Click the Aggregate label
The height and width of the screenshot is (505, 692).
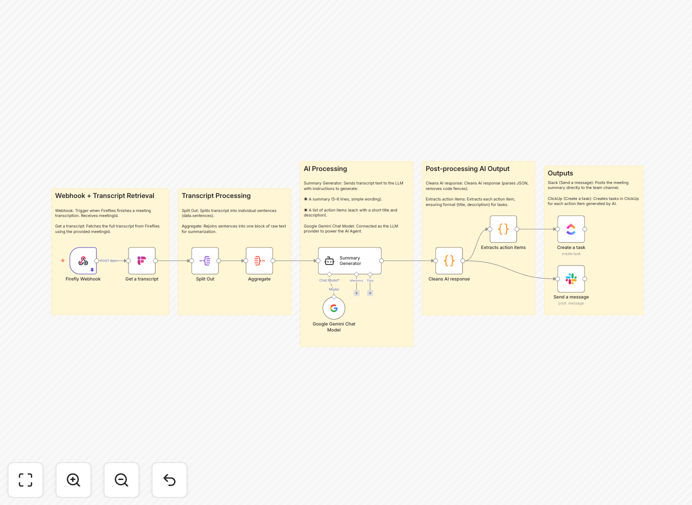click(259, 279)
